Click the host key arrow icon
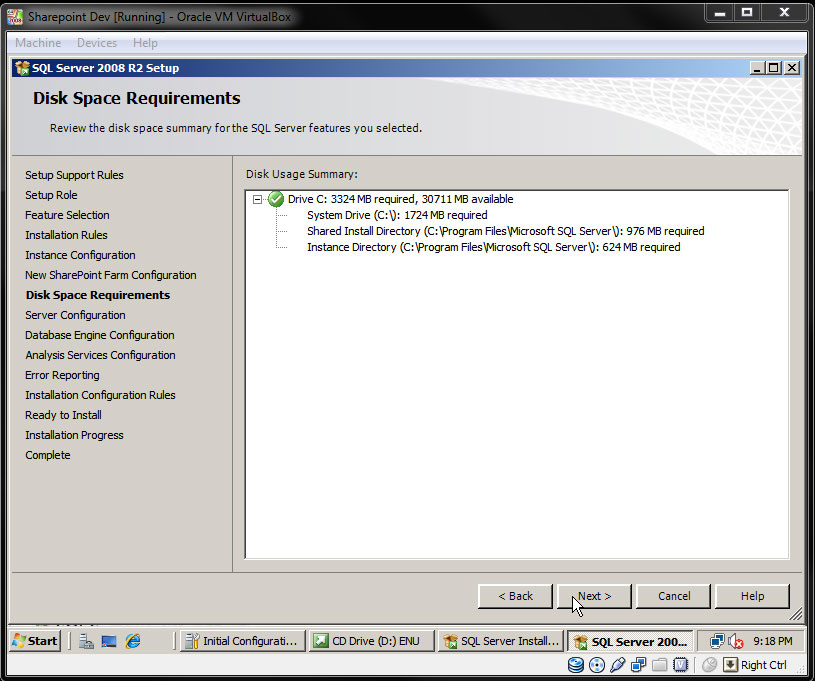815x681 pixels. (x=730, y=665)
